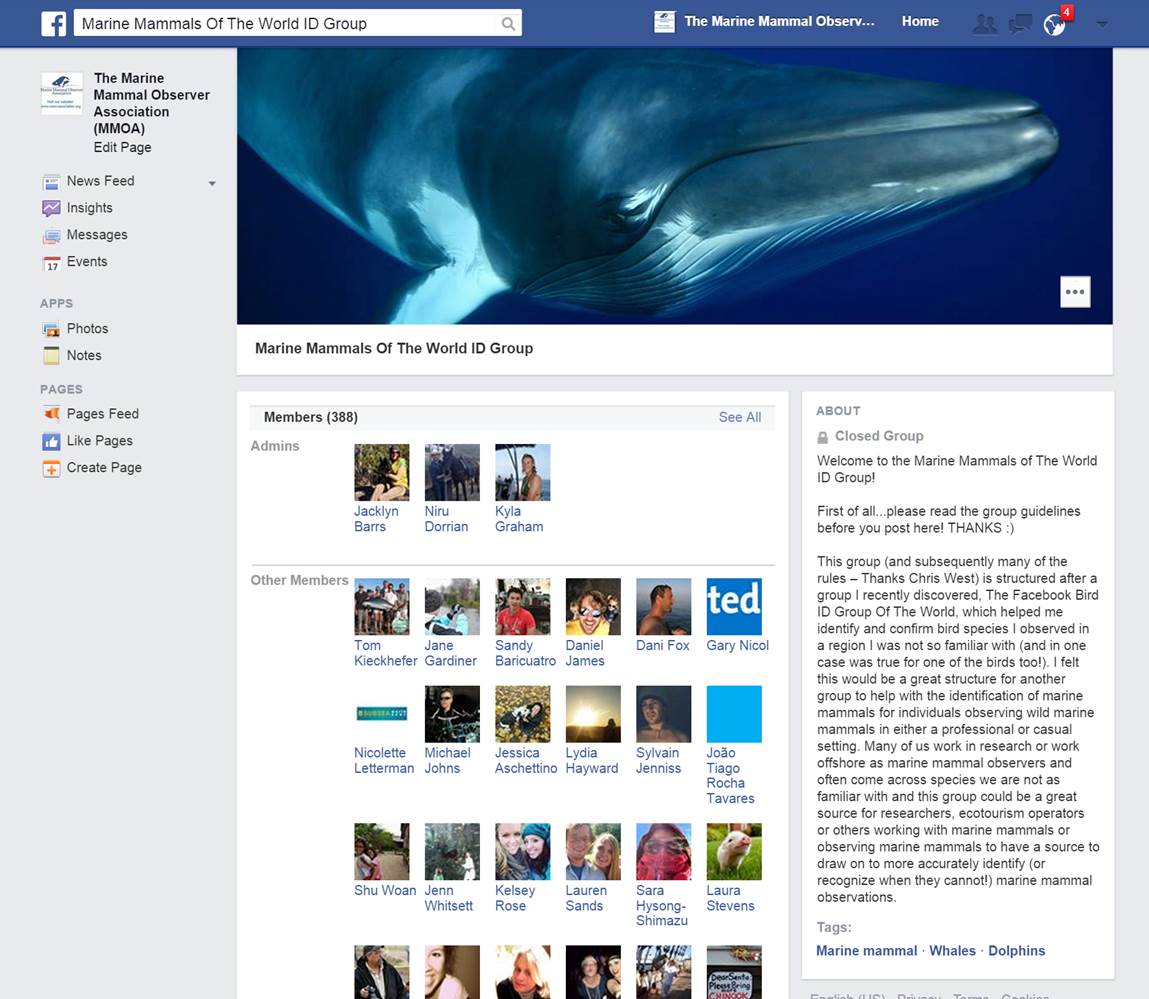Open Tom Kieckhefer's name link
1149x999 pixels.
[x=385, y=653]
